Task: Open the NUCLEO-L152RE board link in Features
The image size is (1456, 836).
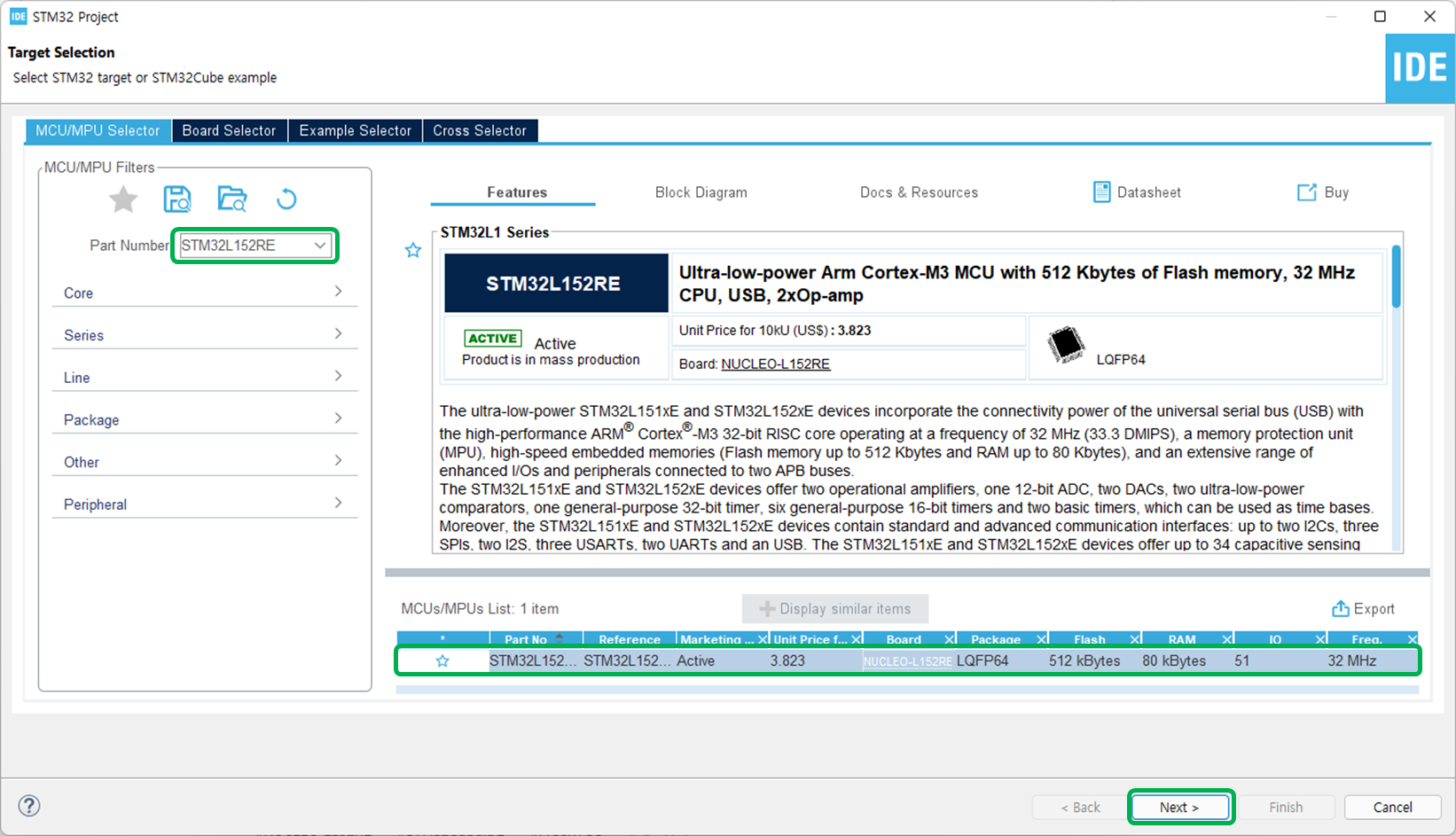Action: click(776, 364)
